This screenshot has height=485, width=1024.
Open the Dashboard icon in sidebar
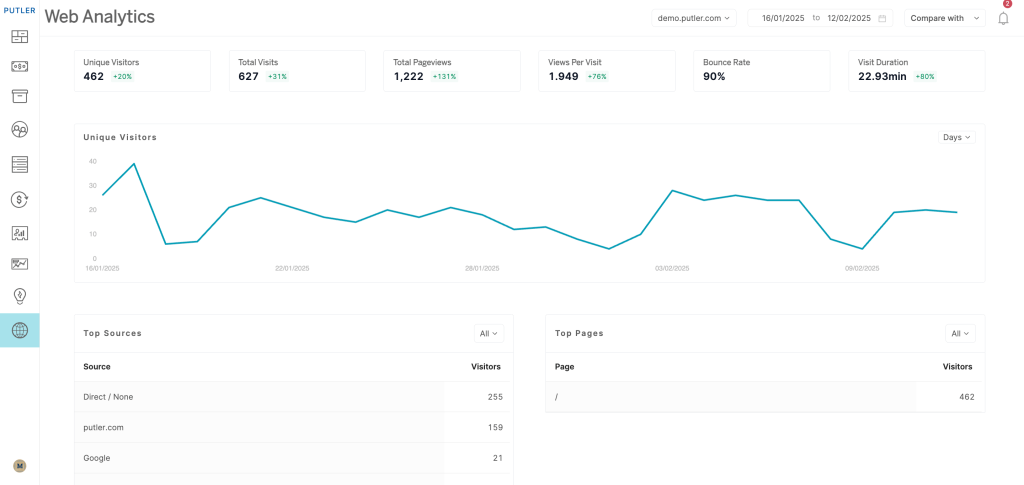pyautogui.click(x=19, y=37)
